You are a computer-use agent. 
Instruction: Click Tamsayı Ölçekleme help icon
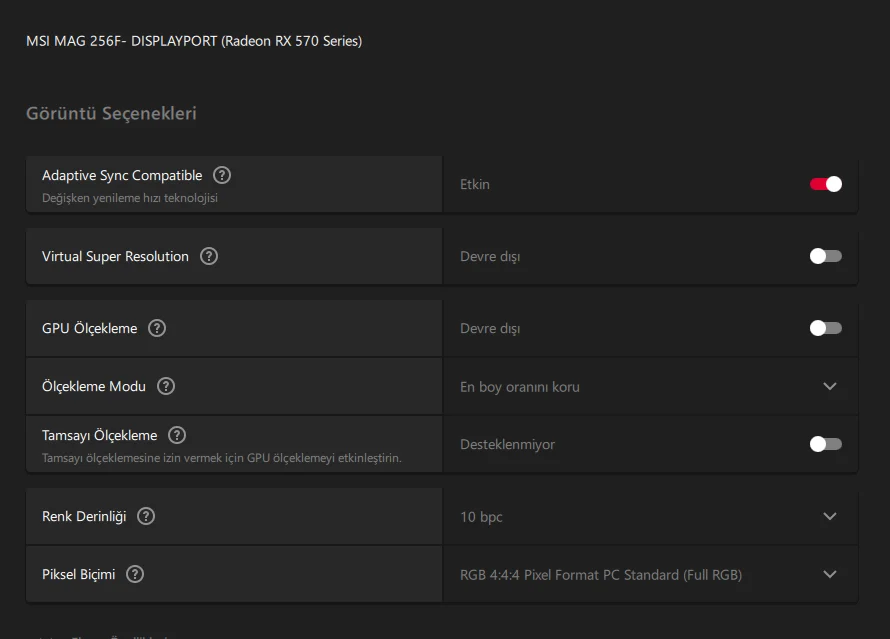coord(177,435)
